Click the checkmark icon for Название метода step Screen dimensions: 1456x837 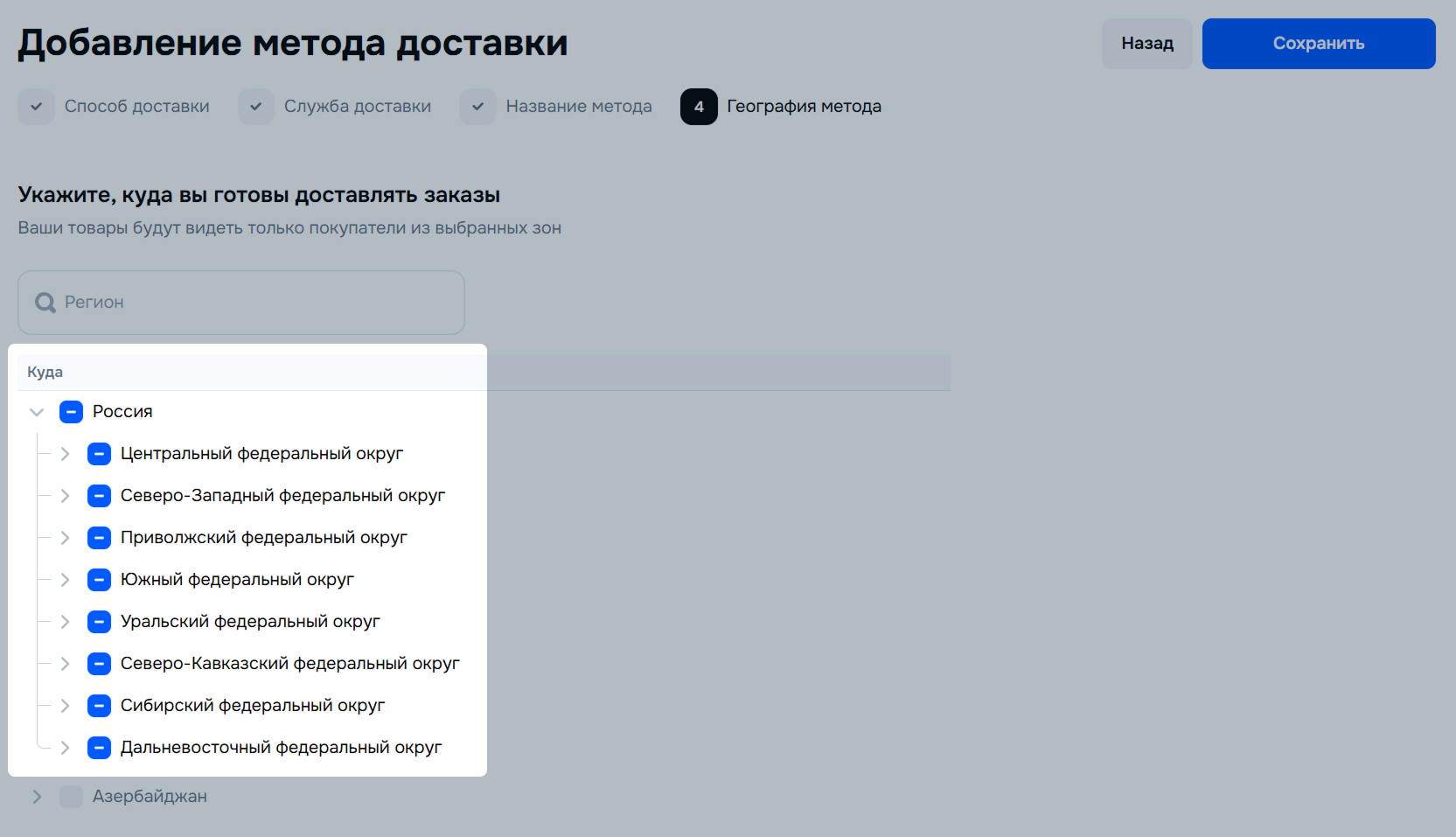[x=477, y=107]
